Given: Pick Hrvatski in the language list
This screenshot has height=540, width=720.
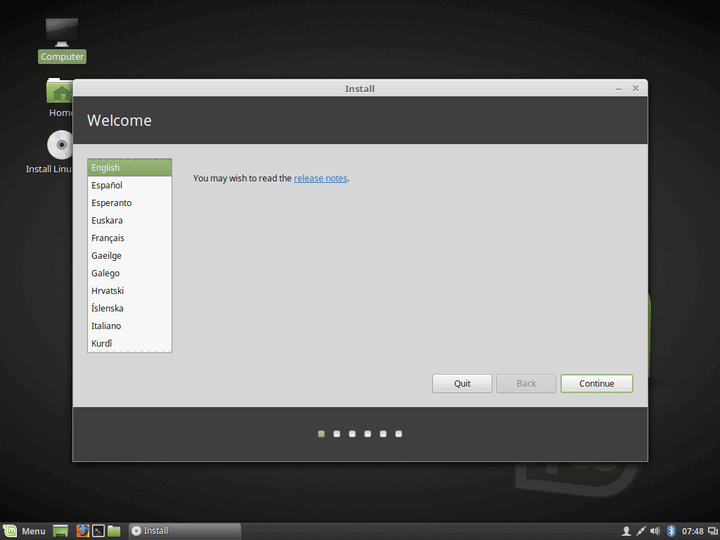Looking at the screenshot, I should pyautogui.click(x=107, y=291).
